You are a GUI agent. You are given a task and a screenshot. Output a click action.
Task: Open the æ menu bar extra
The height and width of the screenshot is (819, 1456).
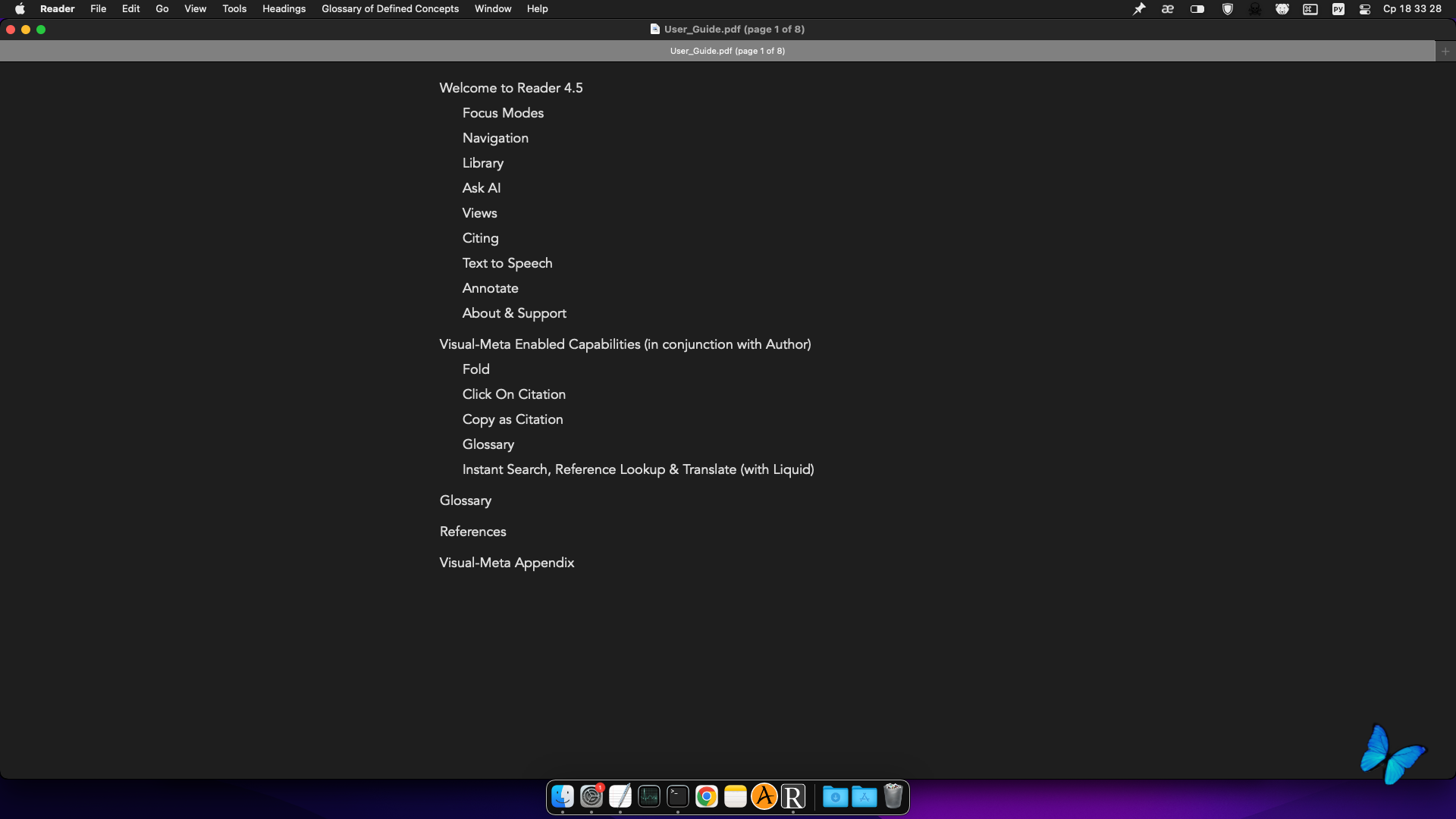click(x=1168, y=9)
